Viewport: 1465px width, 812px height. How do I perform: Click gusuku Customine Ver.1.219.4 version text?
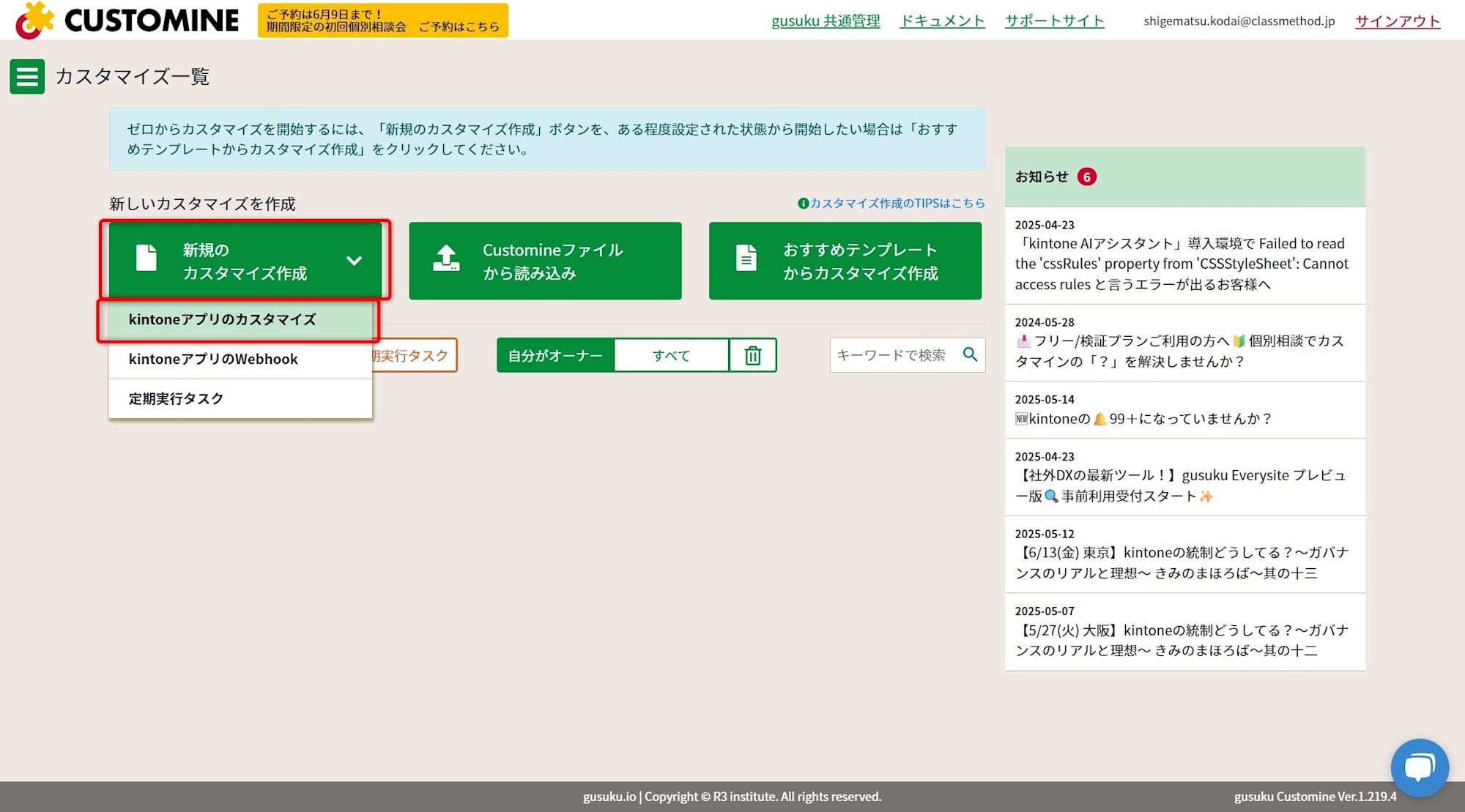tap(1315, 797)
